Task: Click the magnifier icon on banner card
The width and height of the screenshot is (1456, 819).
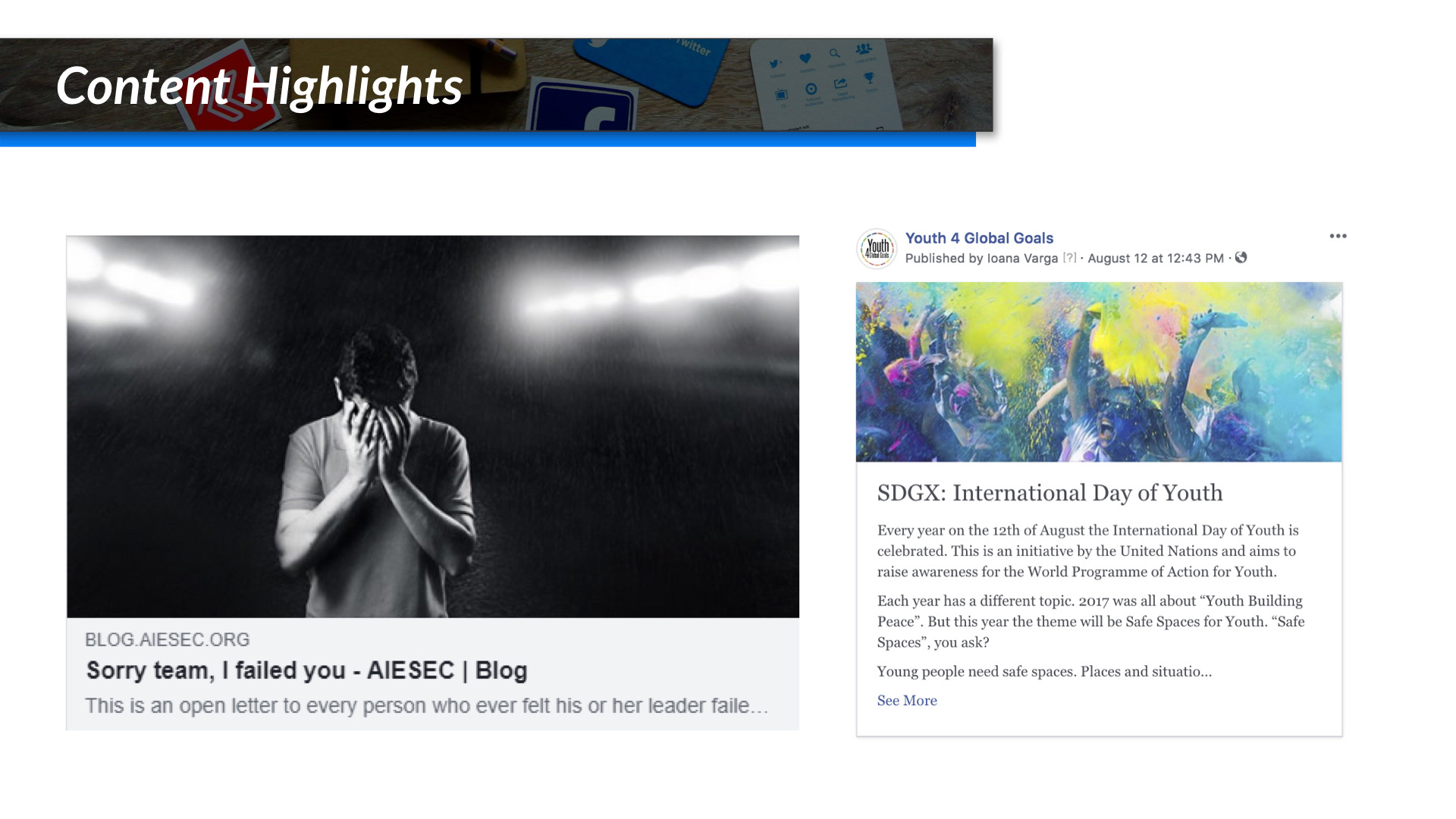Action: pyautogui.click(x=834, y=53)
